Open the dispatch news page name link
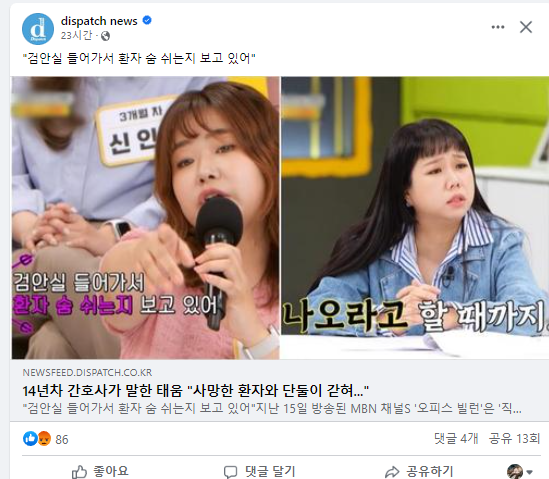The image size is (549, 479). (99, 21)
